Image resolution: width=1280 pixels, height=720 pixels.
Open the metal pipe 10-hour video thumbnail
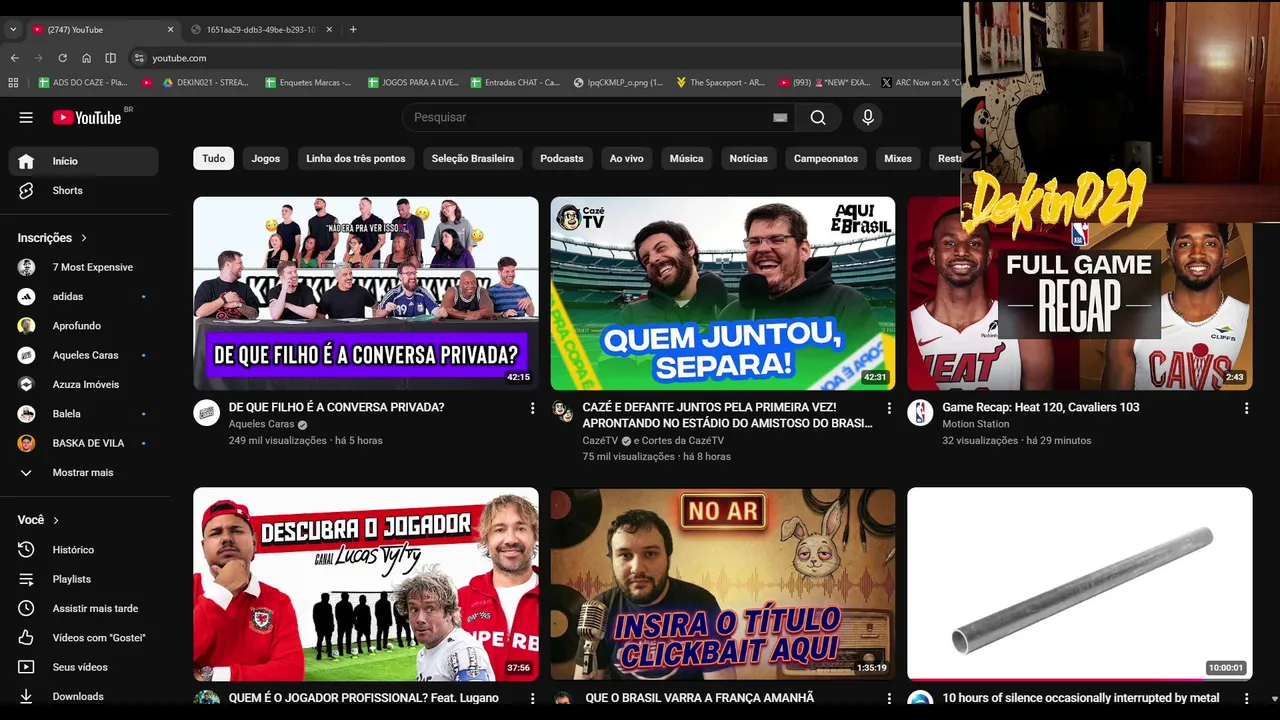click(1080, 584)
